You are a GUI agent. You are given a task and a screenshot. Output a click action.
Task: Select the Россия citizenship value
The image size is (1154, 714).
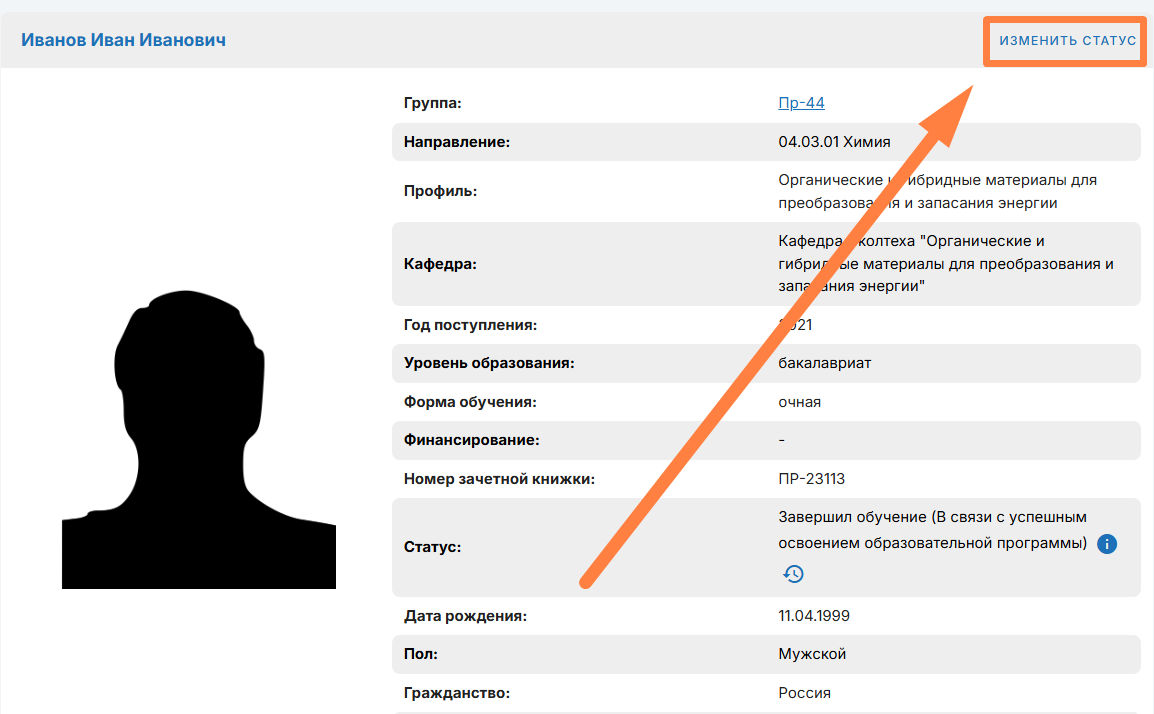pyautogui.click(x=804, y=693)
